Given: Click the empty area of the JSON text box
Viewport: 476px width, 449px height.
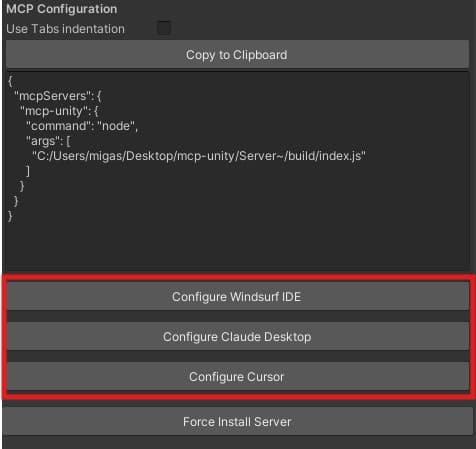Looking at the screenshot, I should [x=237, y=247].
